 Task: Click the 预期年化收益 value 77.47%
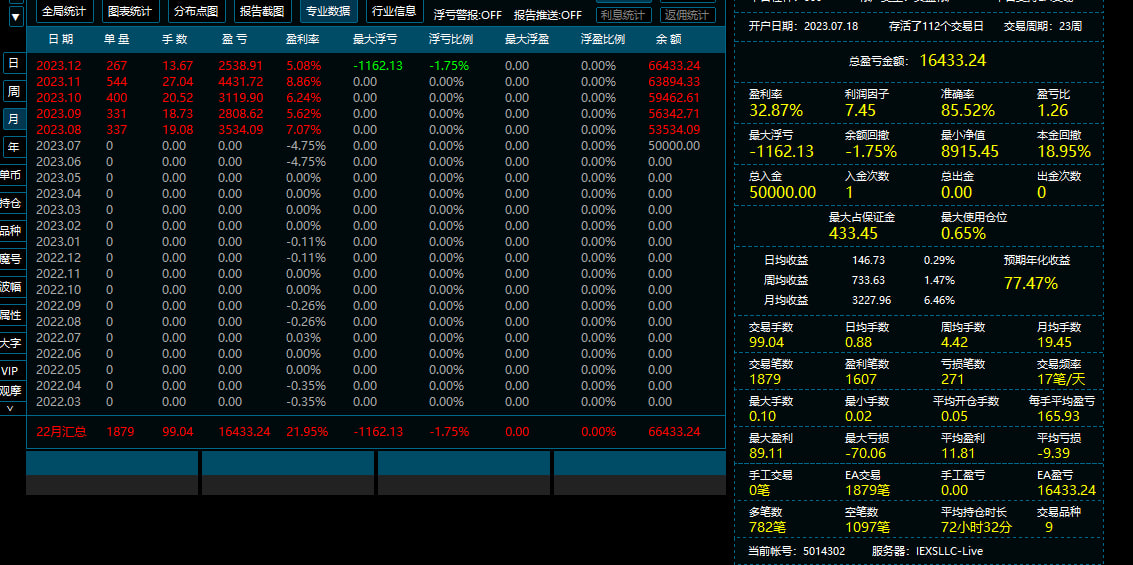1031,283
